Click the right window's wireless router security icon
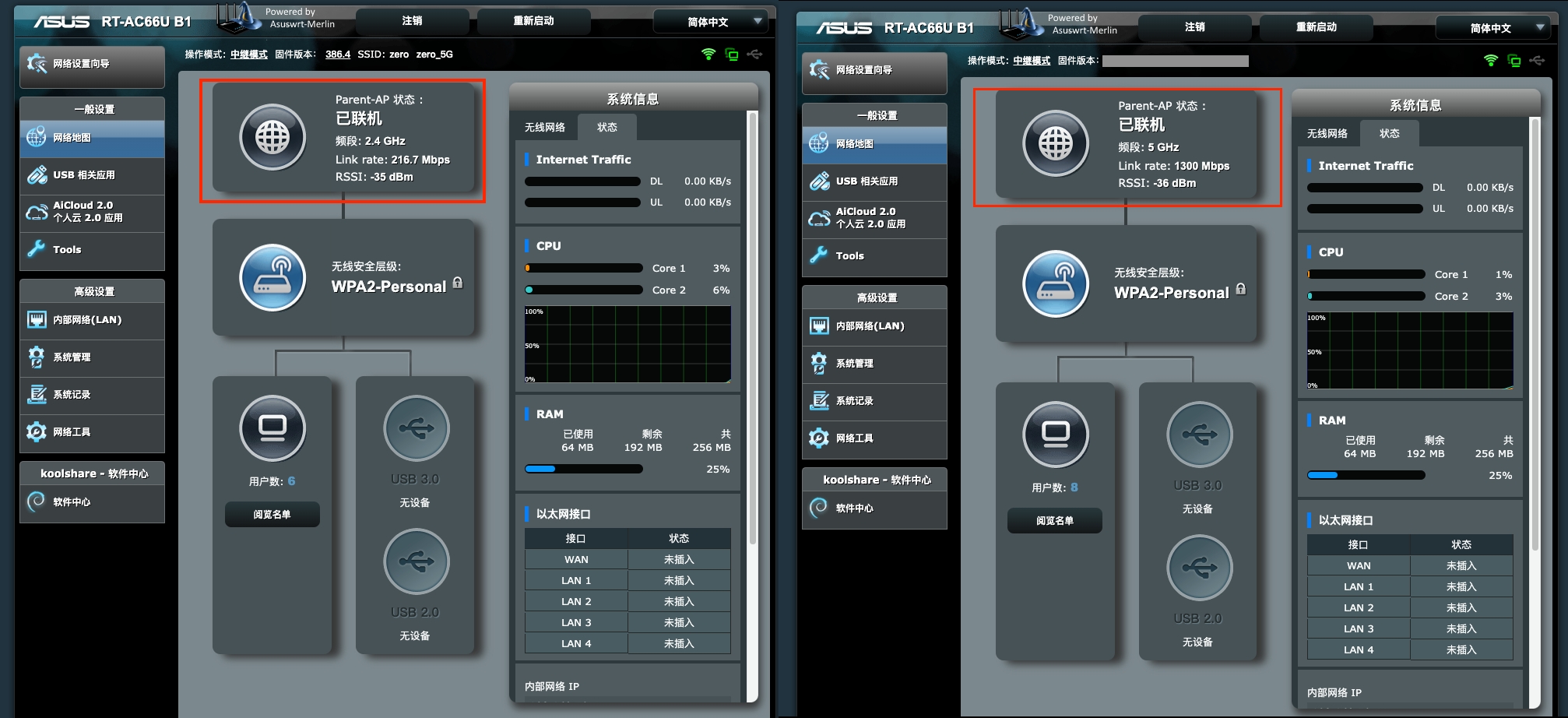The width and height of the screenshot is (1568, 718). point(1055,283)
